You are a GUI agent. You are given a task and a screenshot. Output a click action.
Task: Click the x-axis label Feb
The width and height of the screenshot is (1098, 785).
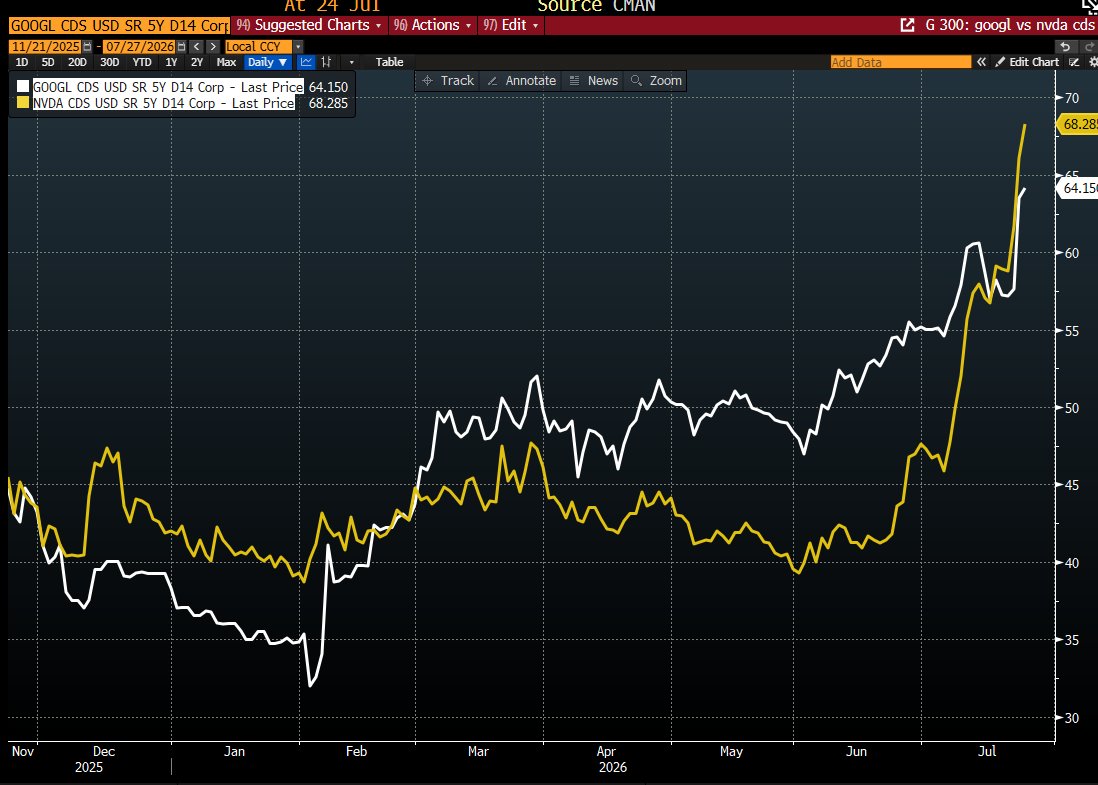tap(356, 751)
